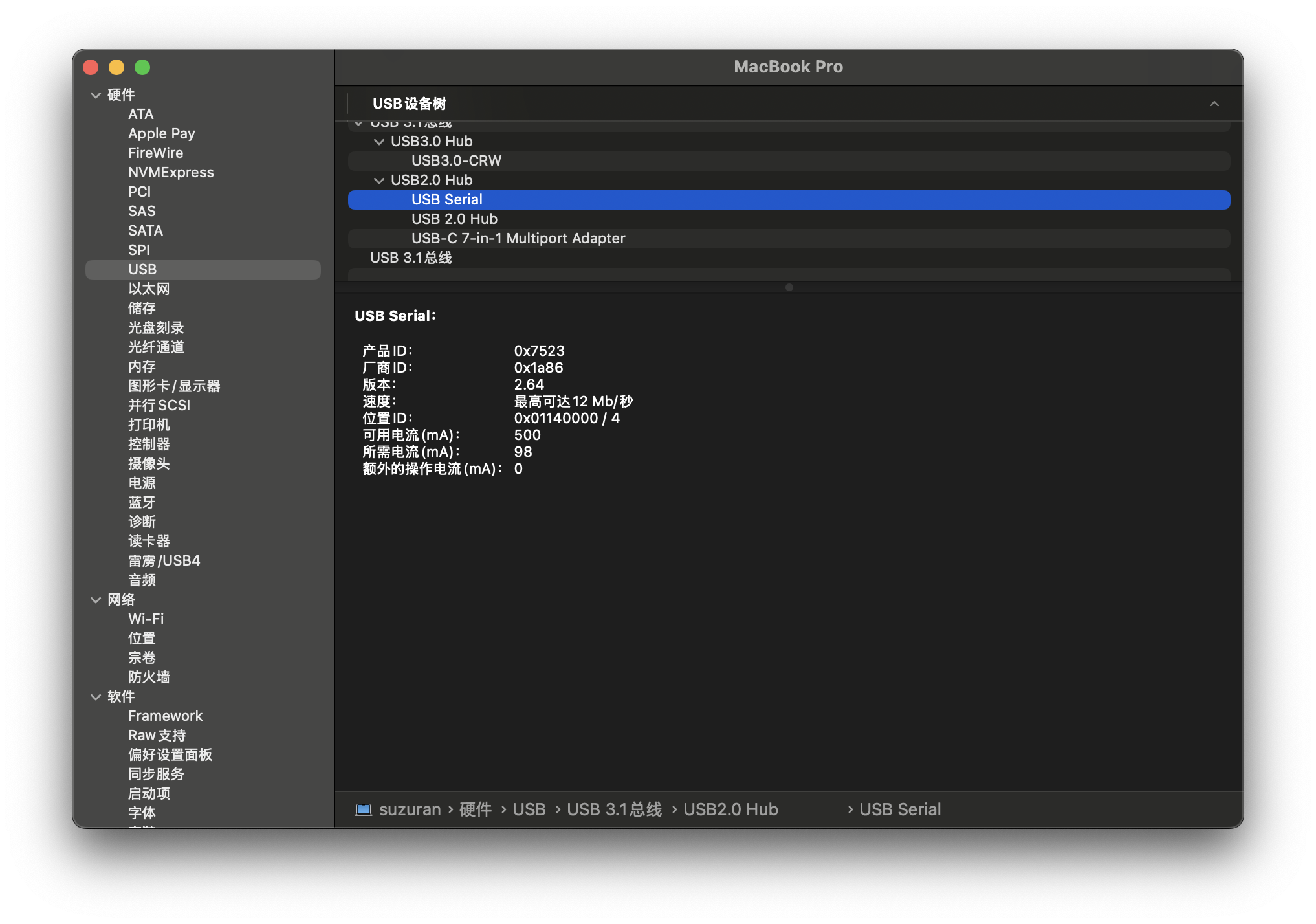This screenshot has width=1316, height=924.
Task: Click location ID value 0x01140000 / 4
Action: (x=567, y=418)
